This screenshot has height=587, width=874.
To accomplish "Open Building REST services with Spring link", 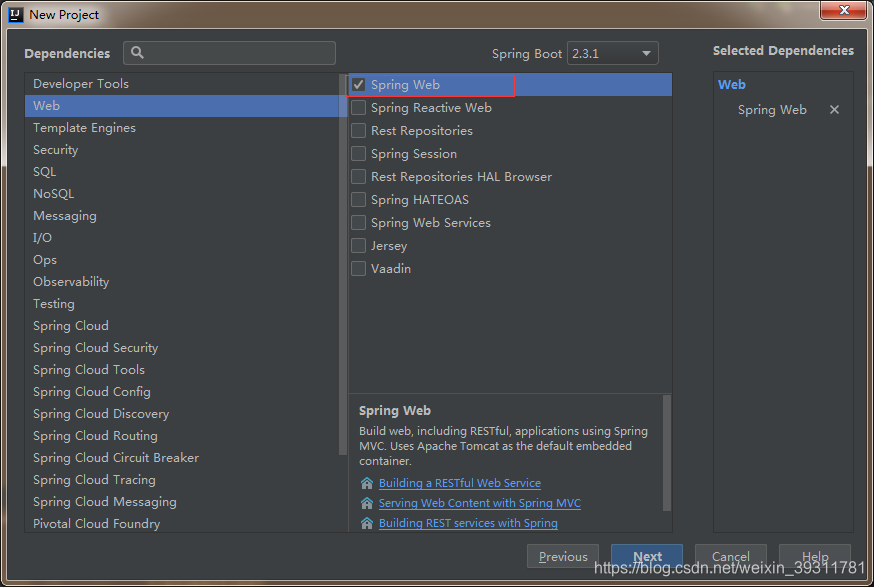I will (468, 523).
